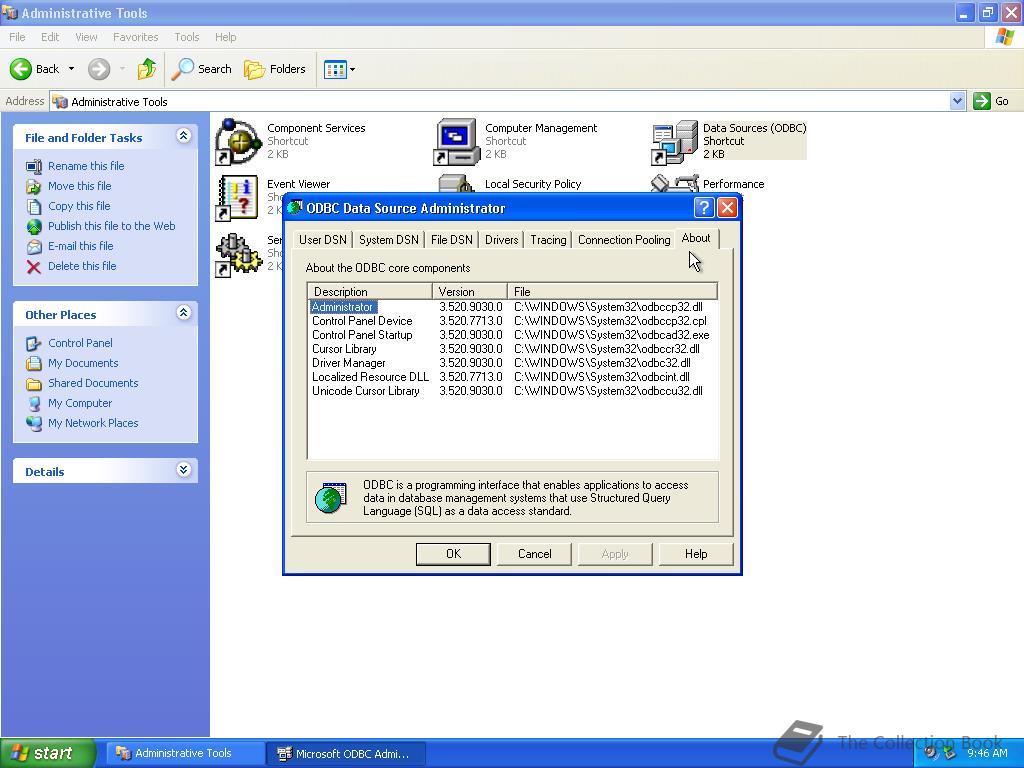Click the My Computer icon

coord(34,404)
